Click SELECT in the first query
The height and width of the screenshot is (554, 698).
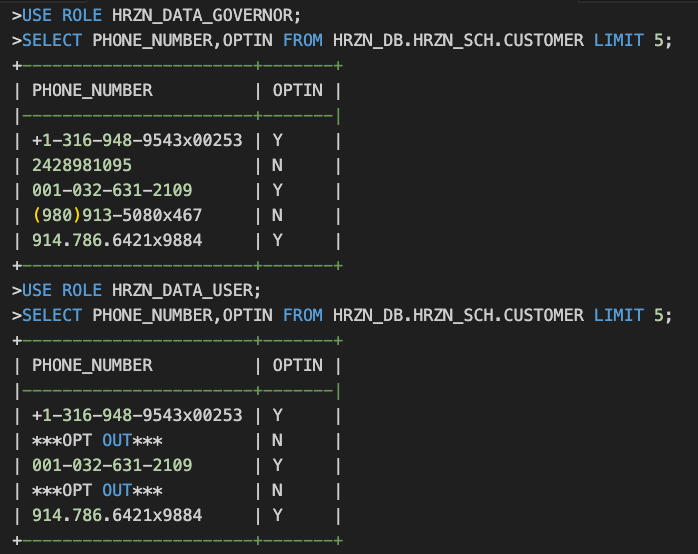click(x=52, y=40)
